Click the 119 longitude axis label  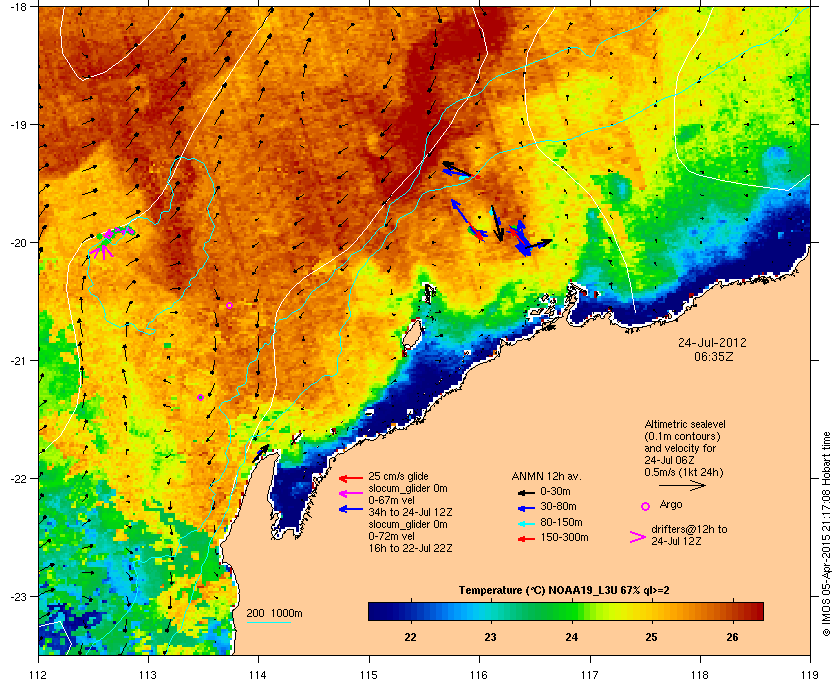click(810, 674)
